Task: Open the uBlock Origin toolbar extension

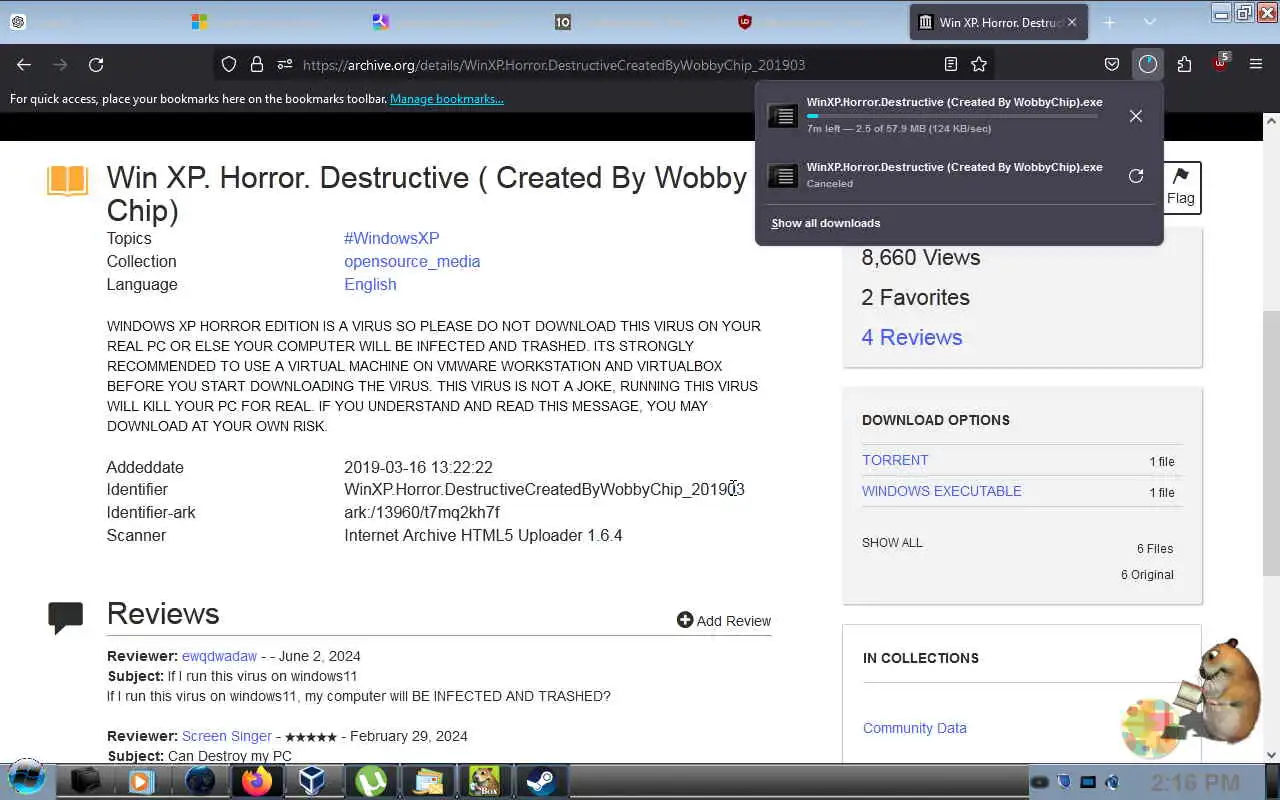Action: (x=1220, y=63)
